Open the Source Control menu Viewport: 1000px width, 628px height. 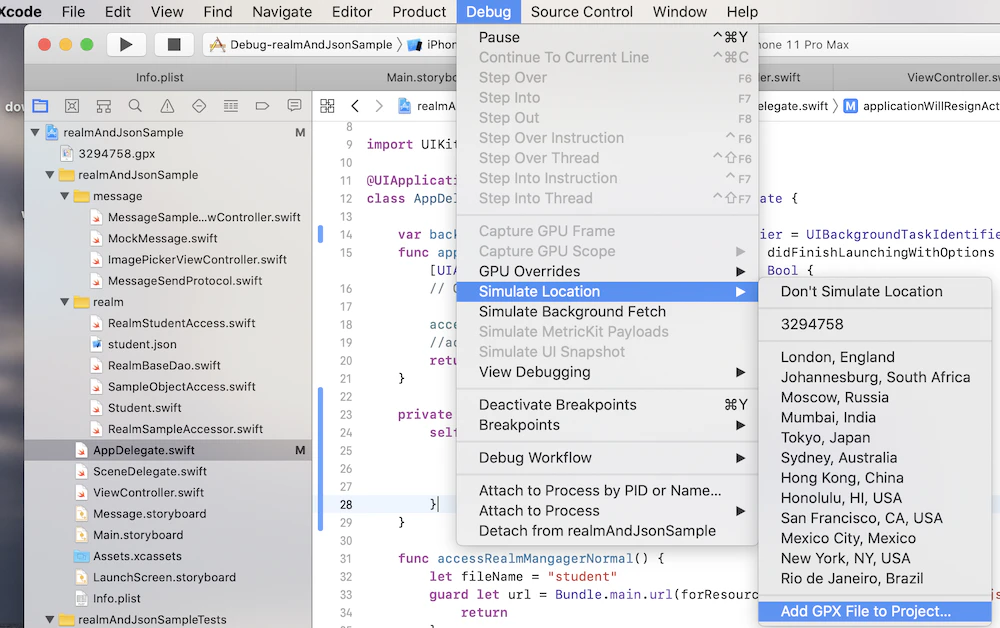pyautogui.click(x=582, y=11)
